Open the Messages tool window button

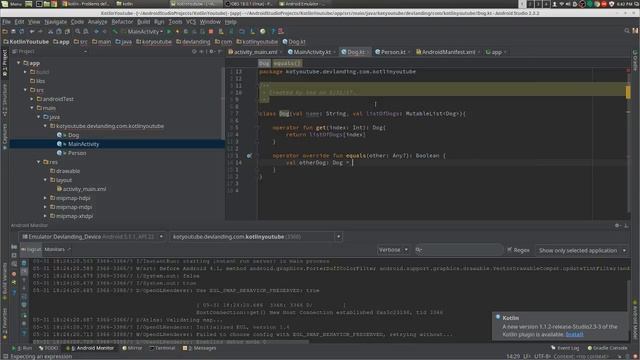click(200, 348)
